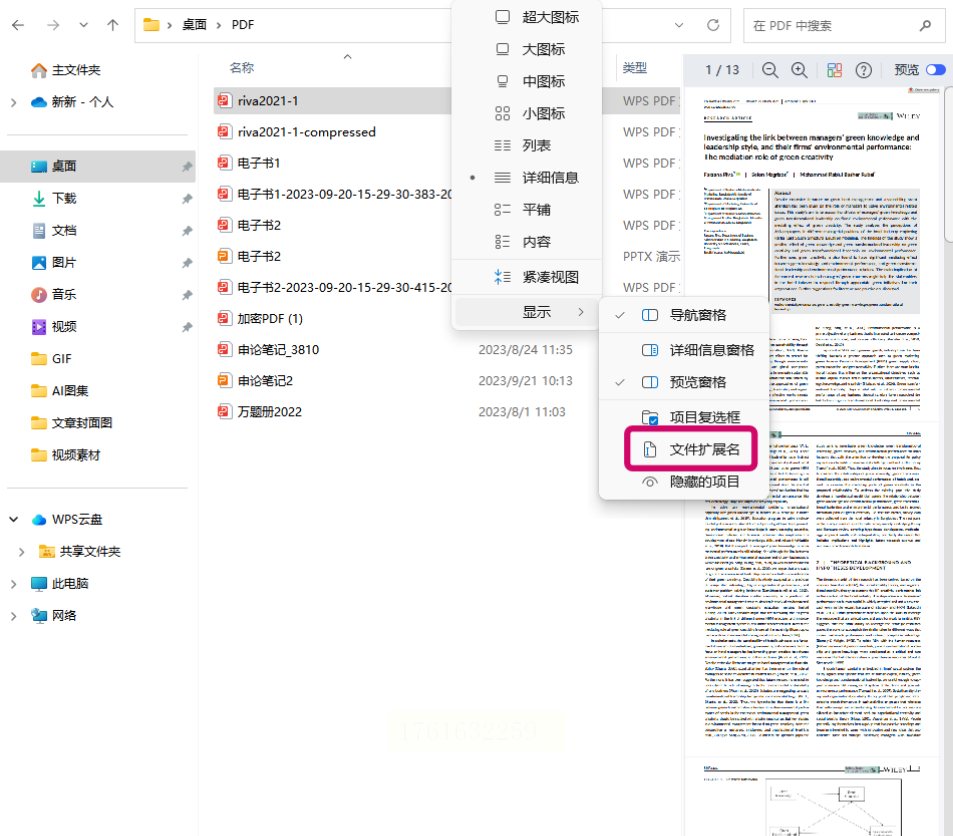Select file riva2021-1
Viewport: 953px width, 836px height.
pos(268,101)
